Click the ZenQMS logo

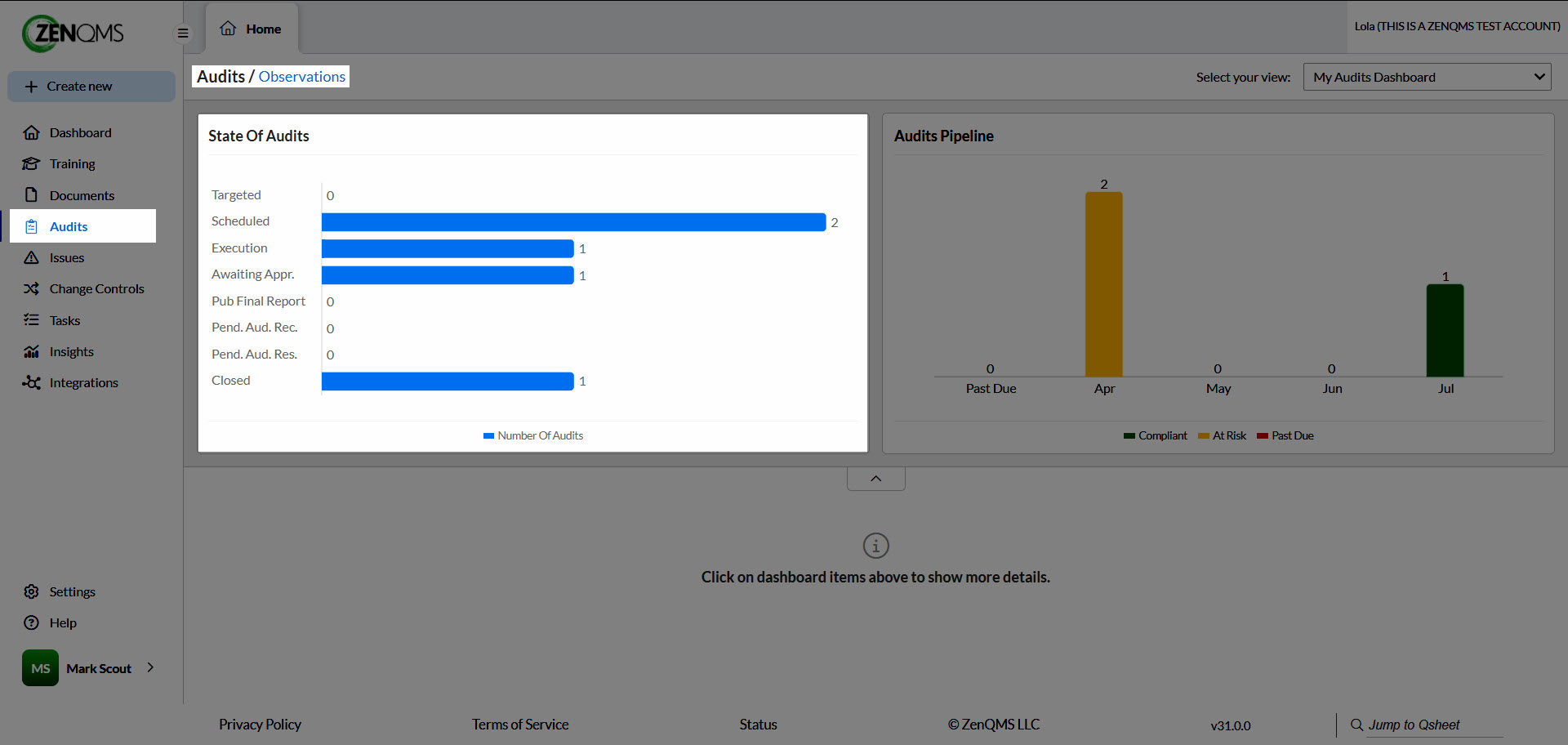pos(73,33)
